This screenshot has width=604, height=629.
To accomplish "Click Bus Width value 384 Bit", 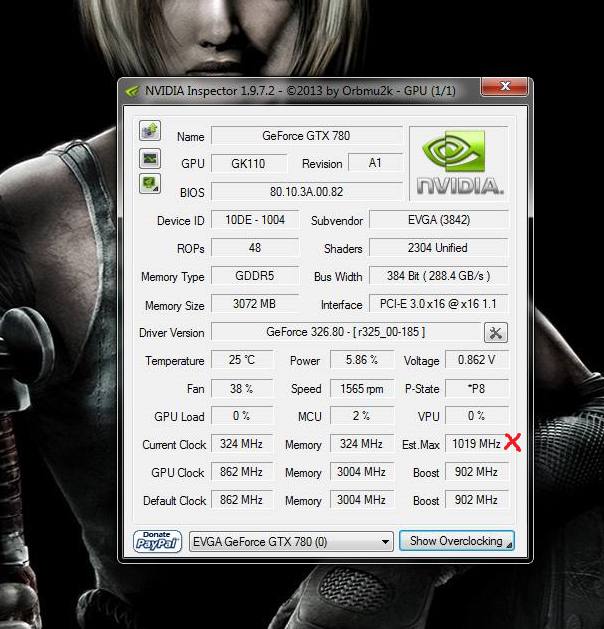I will point(439,276).
